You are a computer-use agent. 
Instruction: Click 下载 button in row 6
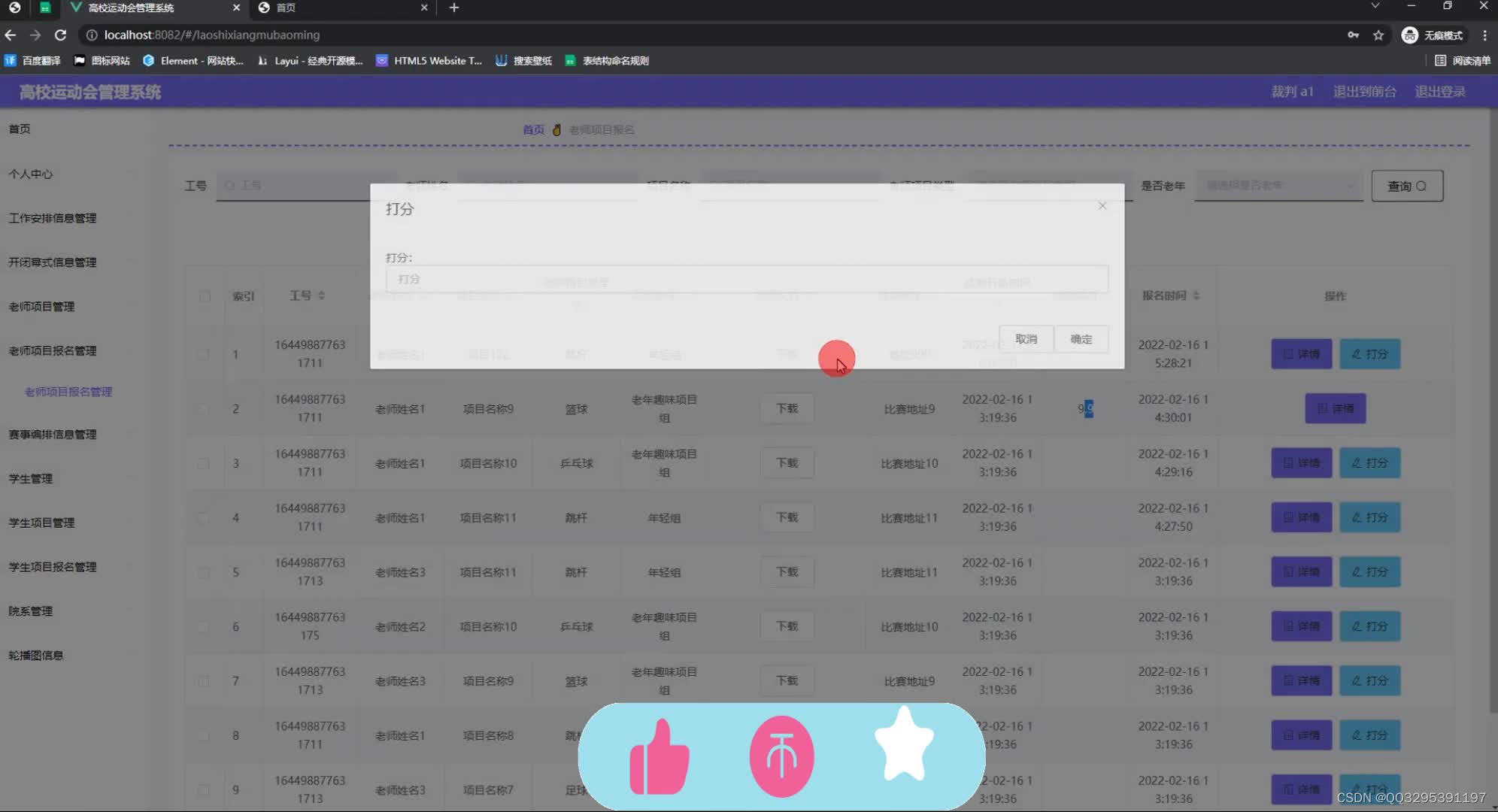(787, 626)
